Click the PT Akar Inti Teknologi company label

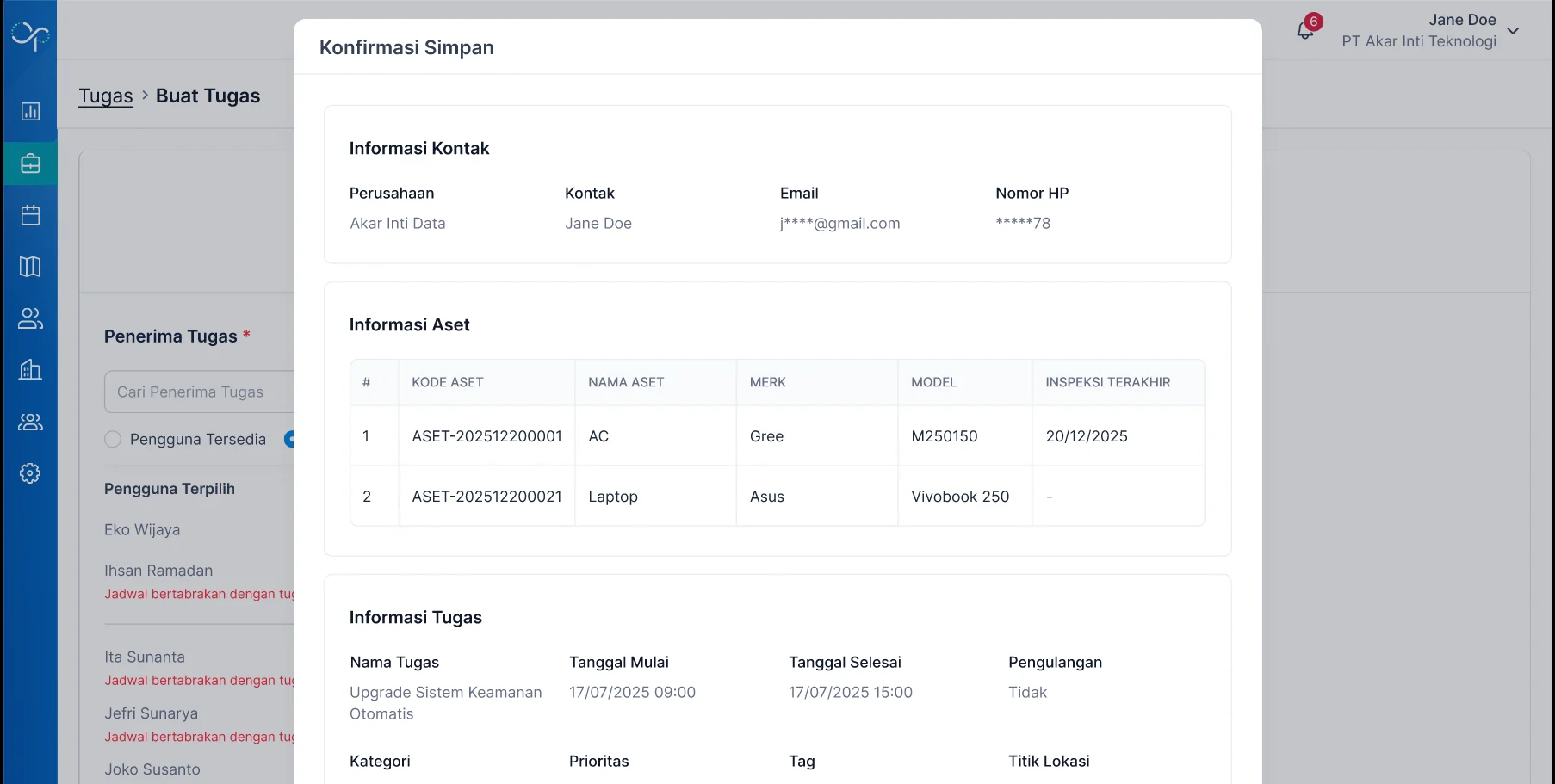(x=1419, y=41)
